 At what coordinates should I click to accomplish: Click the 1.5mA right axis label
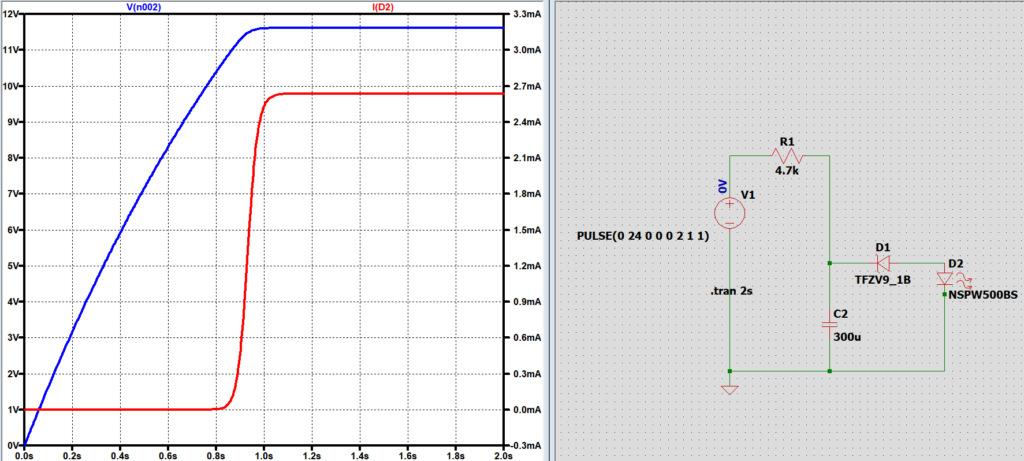528,230
